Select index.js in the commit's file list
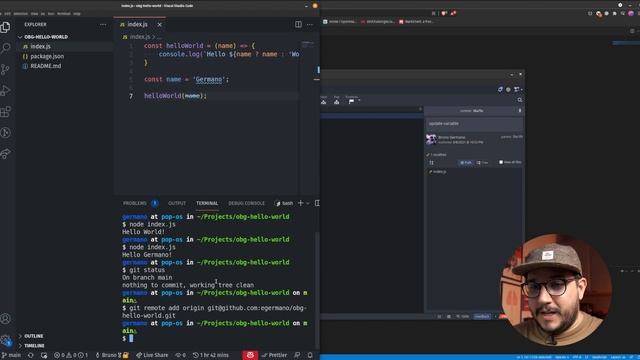This screenshot has height=360, width=640. click(x=438, y=172)
